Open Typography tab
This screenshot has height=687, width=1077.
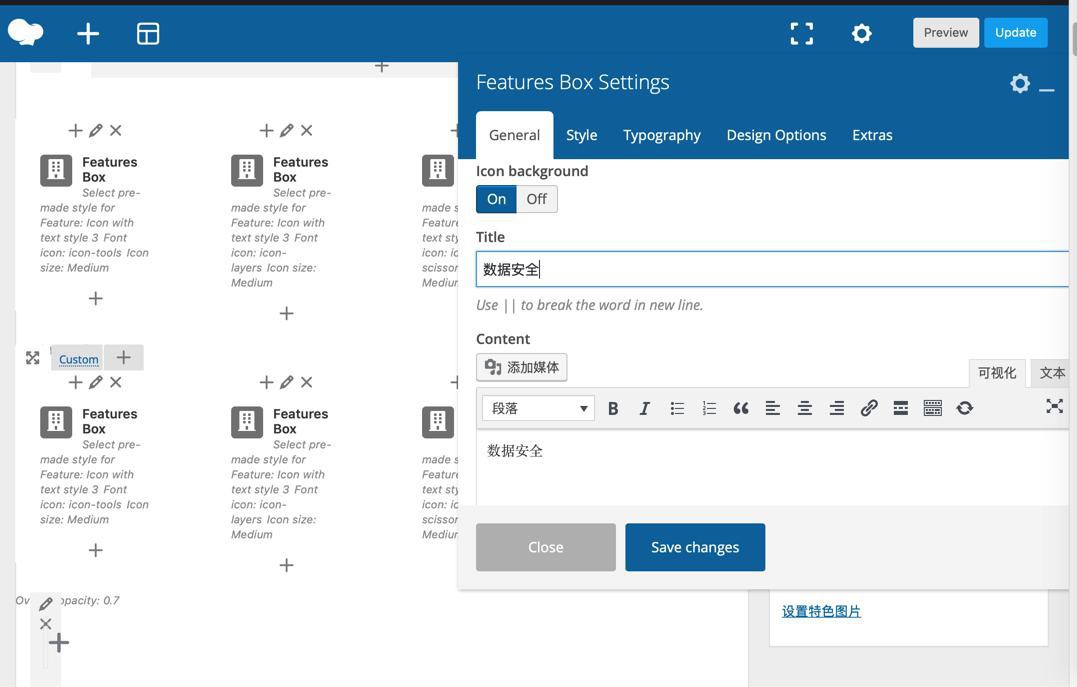pyautogui.click(x=661, y=135)
